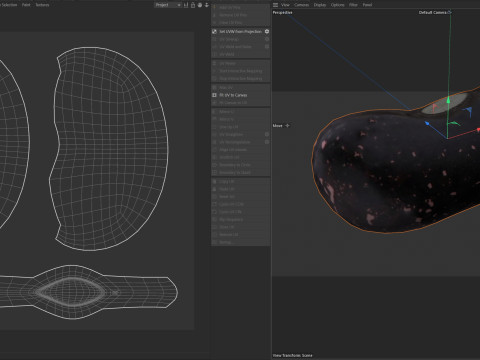Click the View Transform: Scene status text
Image resolution: width=480 pixels, height=360 pixels.
coord(292,355)
